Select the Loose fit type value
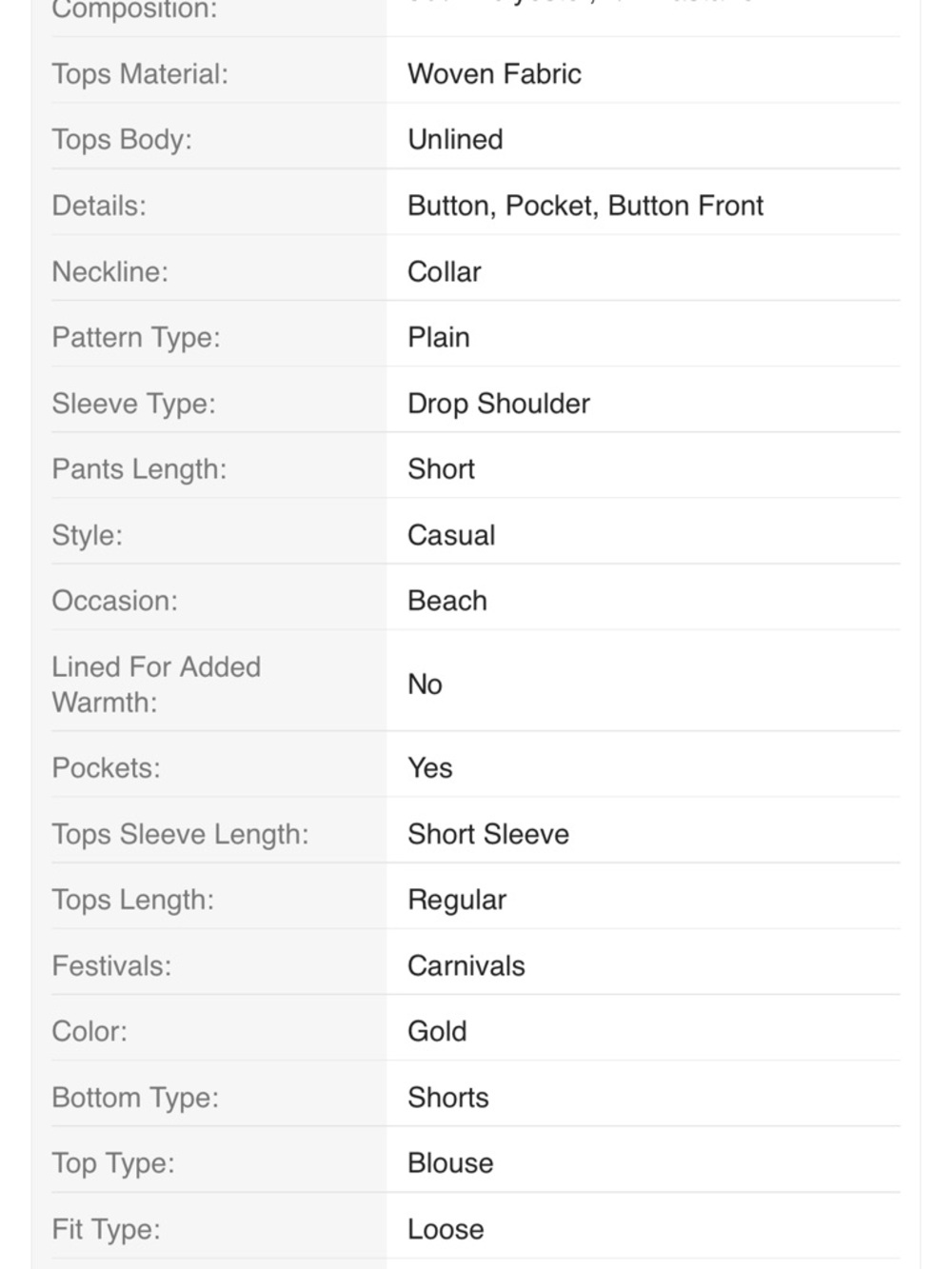 446,1229
